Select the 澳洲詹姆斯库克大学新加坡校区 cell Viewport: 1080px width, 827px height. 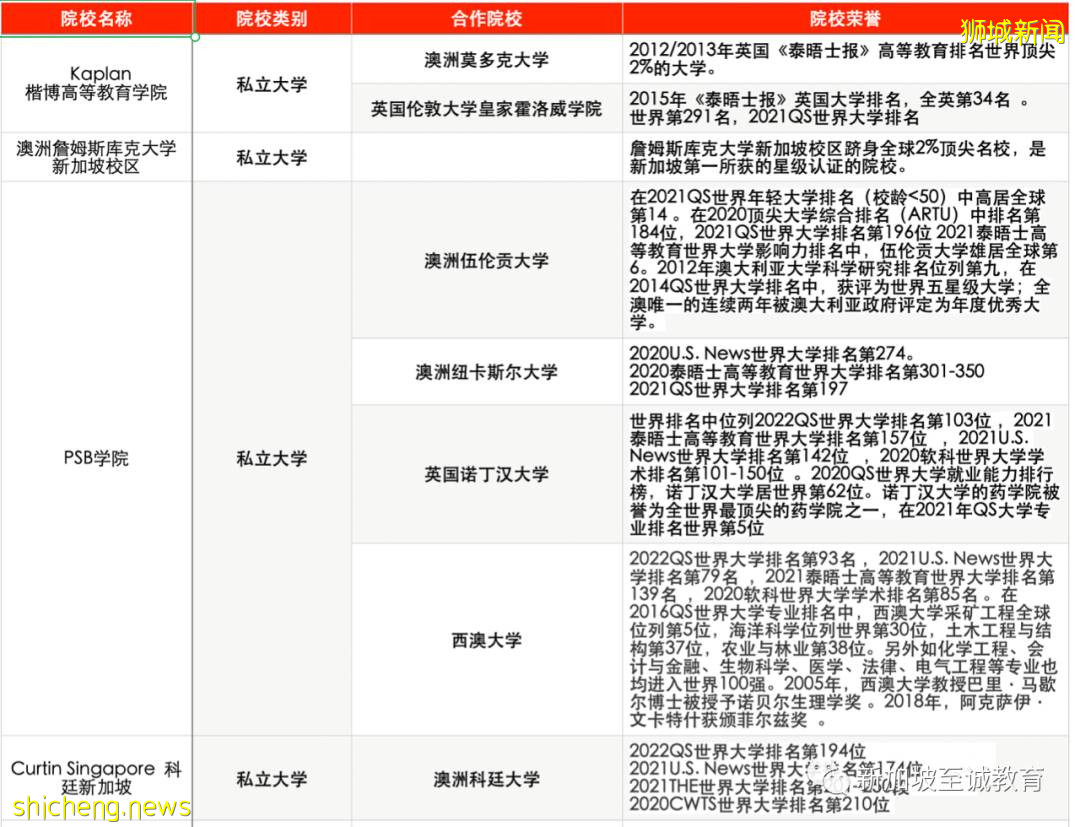pos(97,156)
